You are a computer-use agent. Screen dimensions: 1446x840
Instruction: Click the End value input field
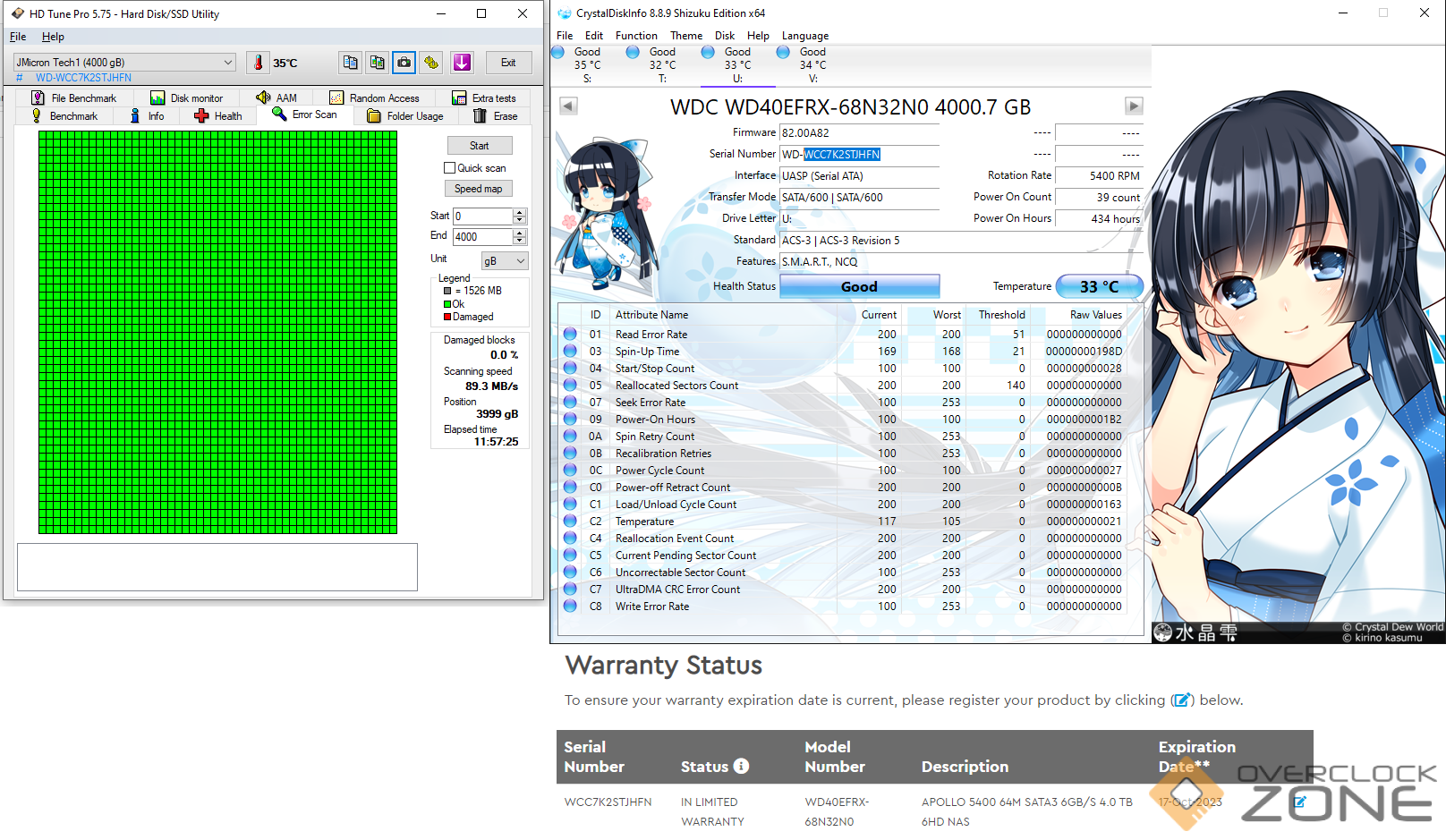pos(481,237)
